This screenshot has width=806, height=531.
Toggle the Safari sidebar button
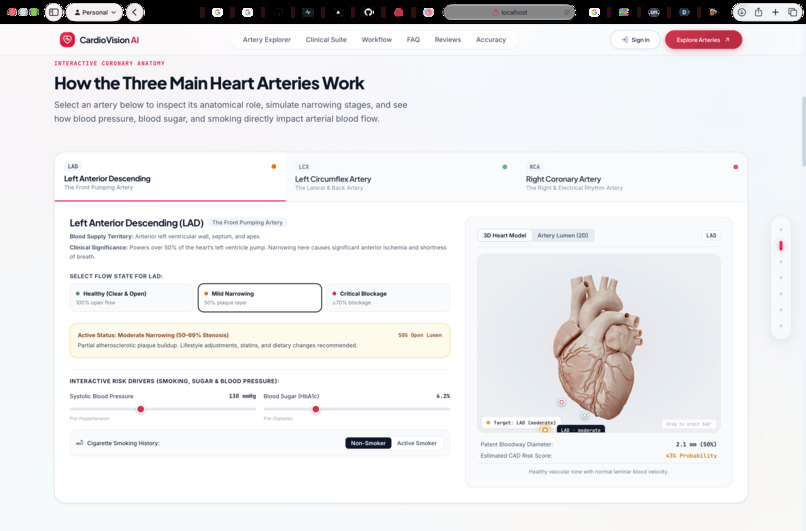pyautogui.click(x=53, y=12)
